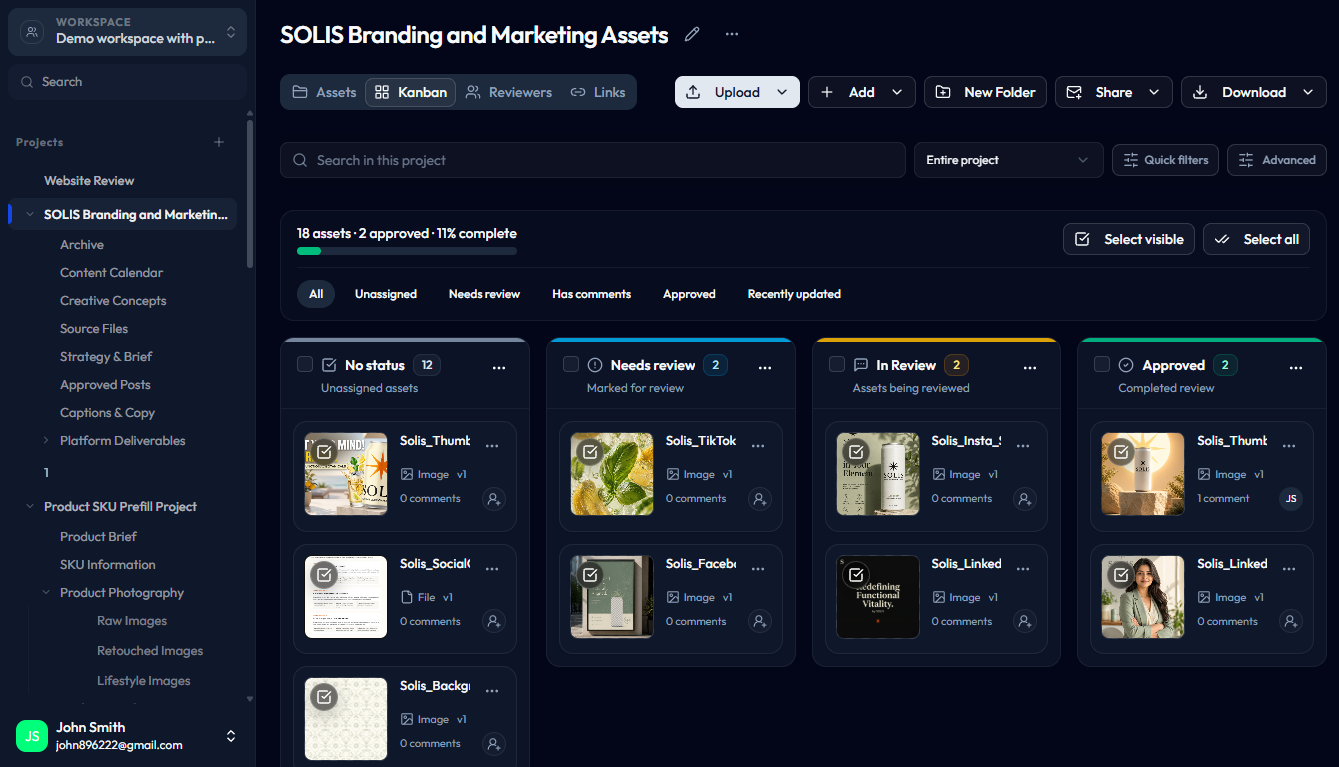Screen dimensions: 1339x767
Task: Switch to the Kanban tab
Action: [411, 92]
